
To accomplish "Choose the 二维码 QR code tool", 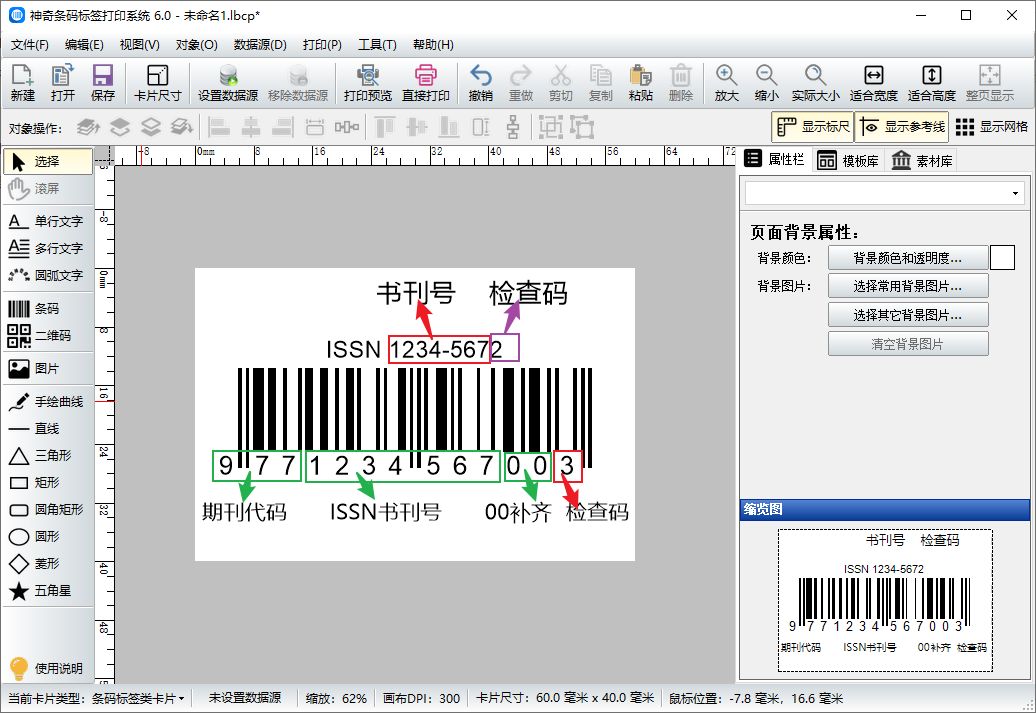I will [47, 336].
